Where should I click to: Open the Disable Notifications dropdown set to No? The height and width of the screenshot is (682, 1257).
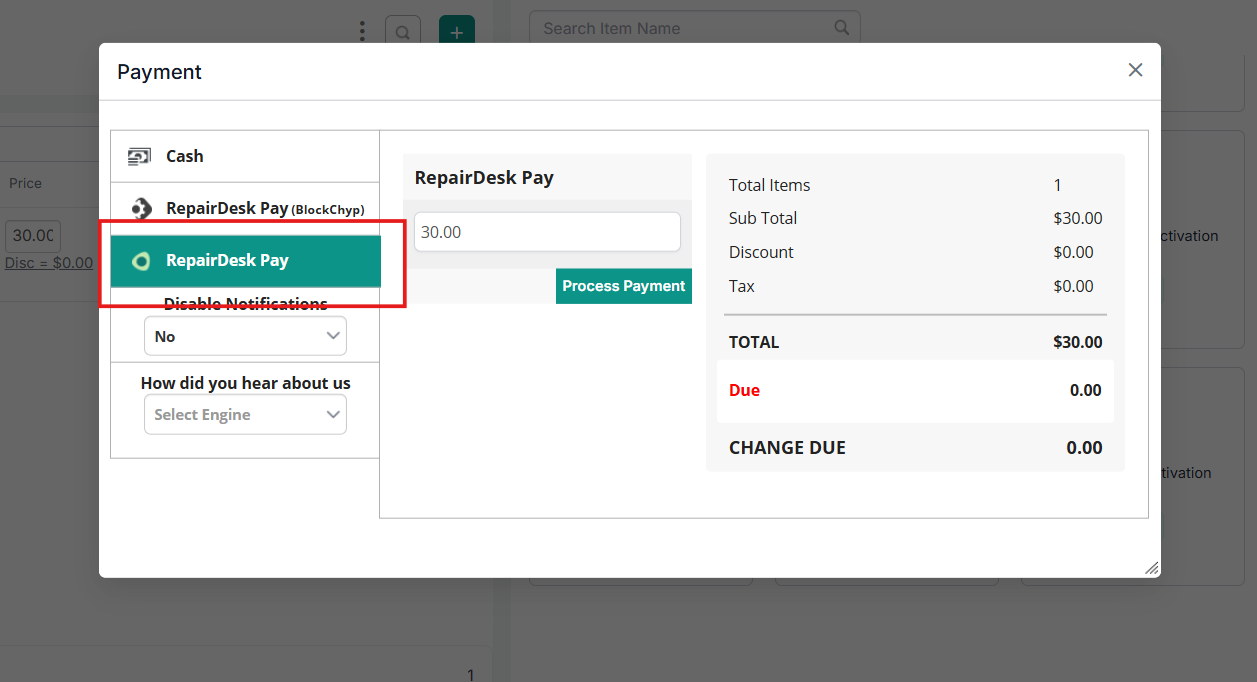point(245,336)
